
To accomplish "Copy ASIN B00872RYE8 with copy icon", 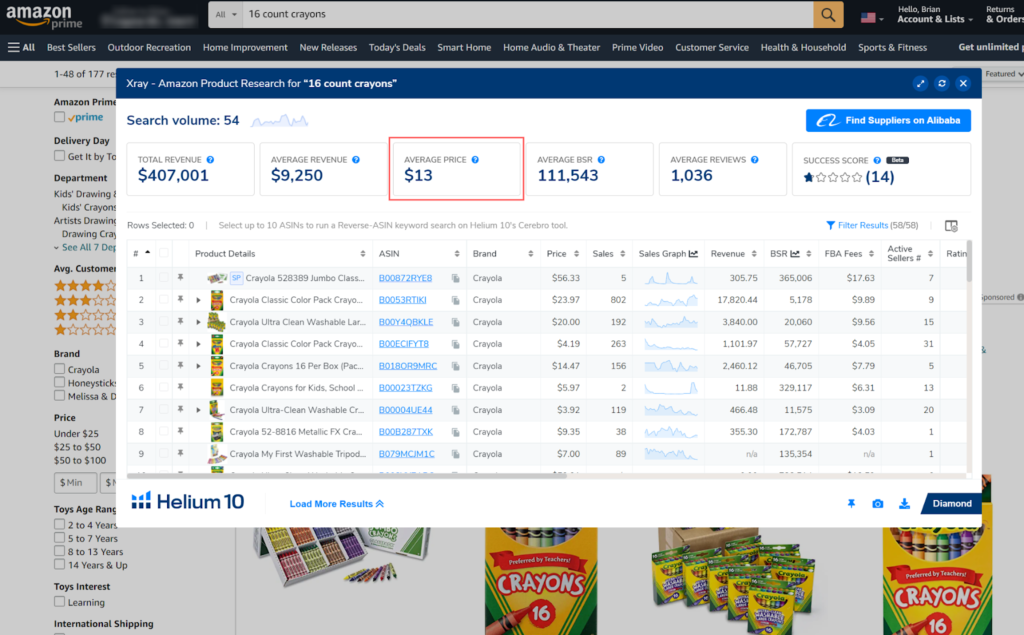I will [x=455, y=278].
